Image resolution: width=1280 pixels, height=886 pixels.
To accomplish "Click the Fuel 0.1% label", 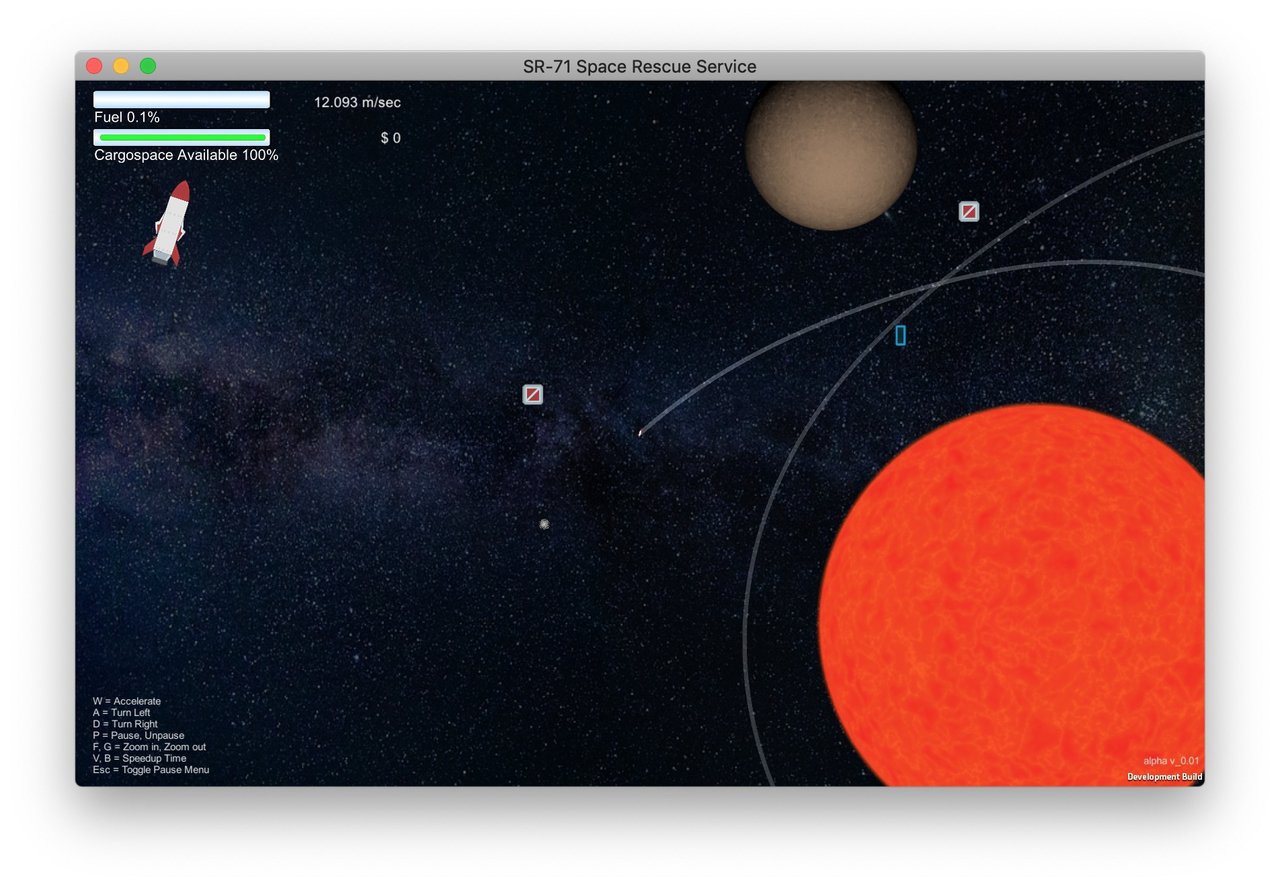I will click(x=127, y=117).
